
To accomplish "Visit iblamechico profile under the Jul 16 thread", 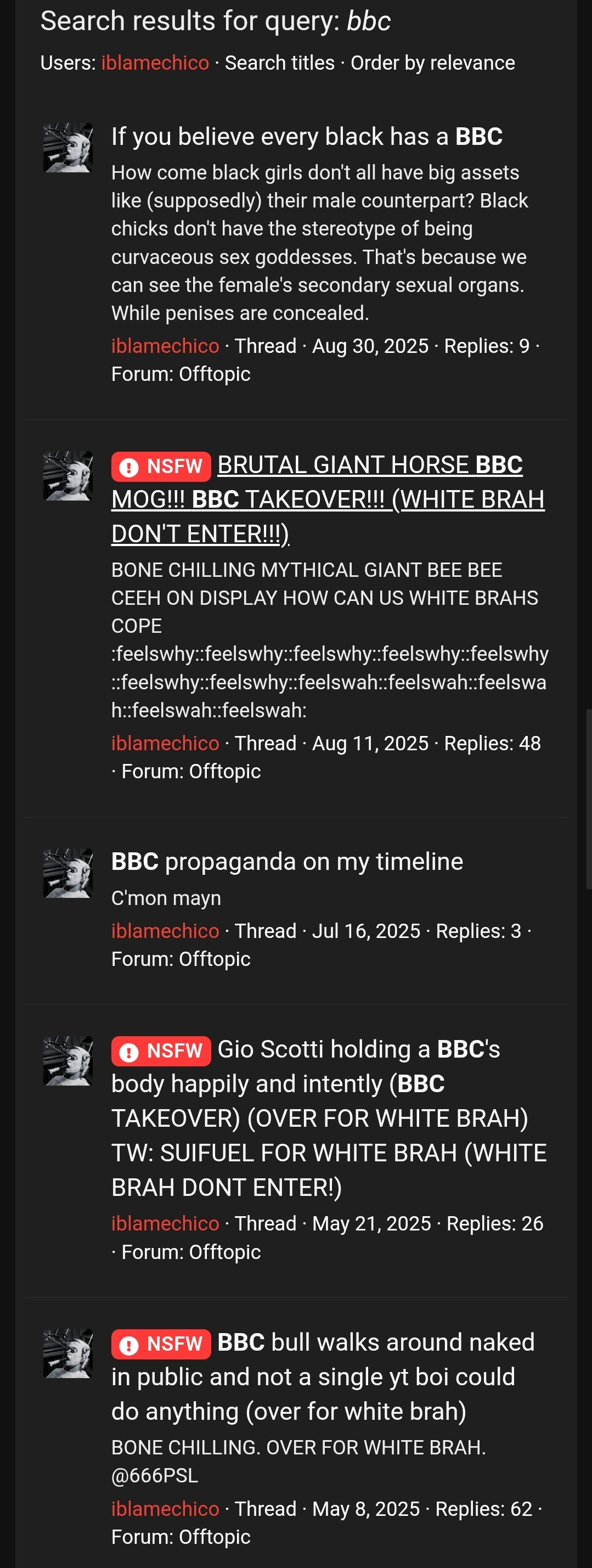I will pos(165,931).
